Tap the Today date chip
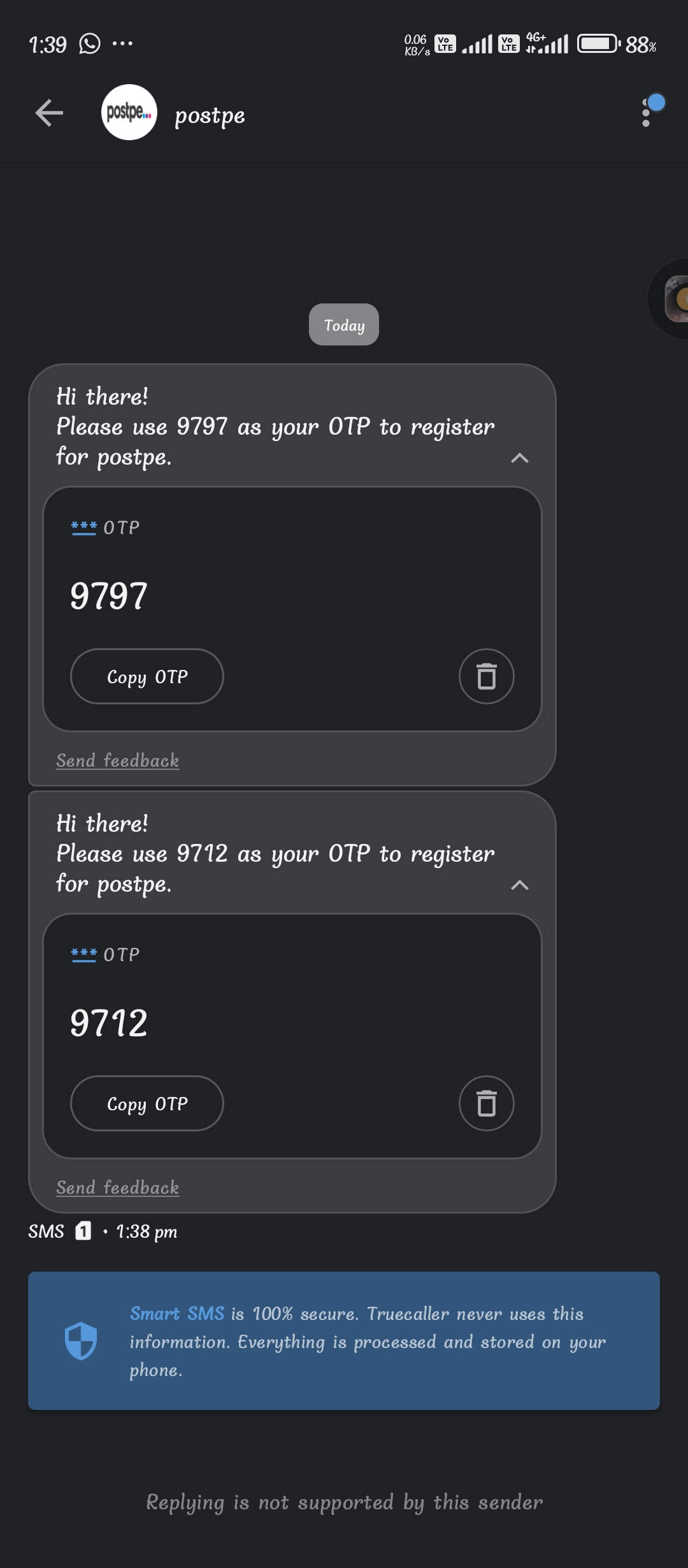The height and width of the screenshot is (1568, 688). coord(344,324)
